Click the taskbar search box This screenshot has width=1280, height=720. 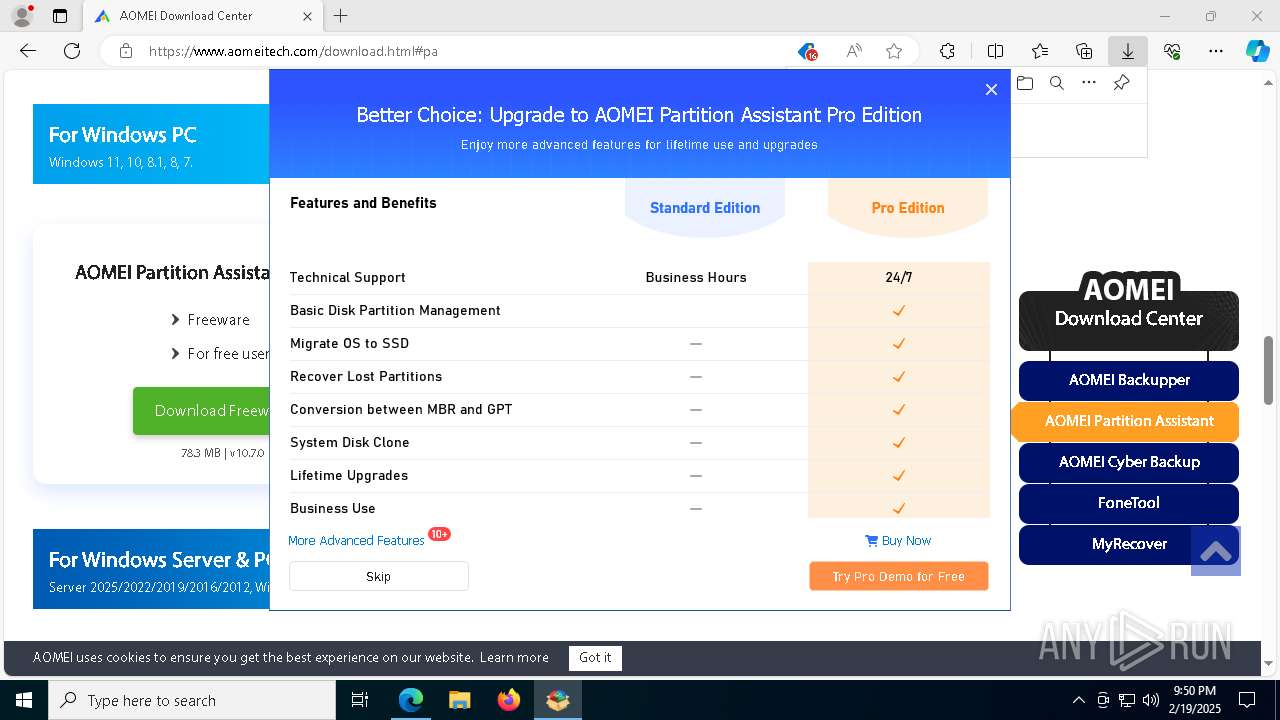192,700
